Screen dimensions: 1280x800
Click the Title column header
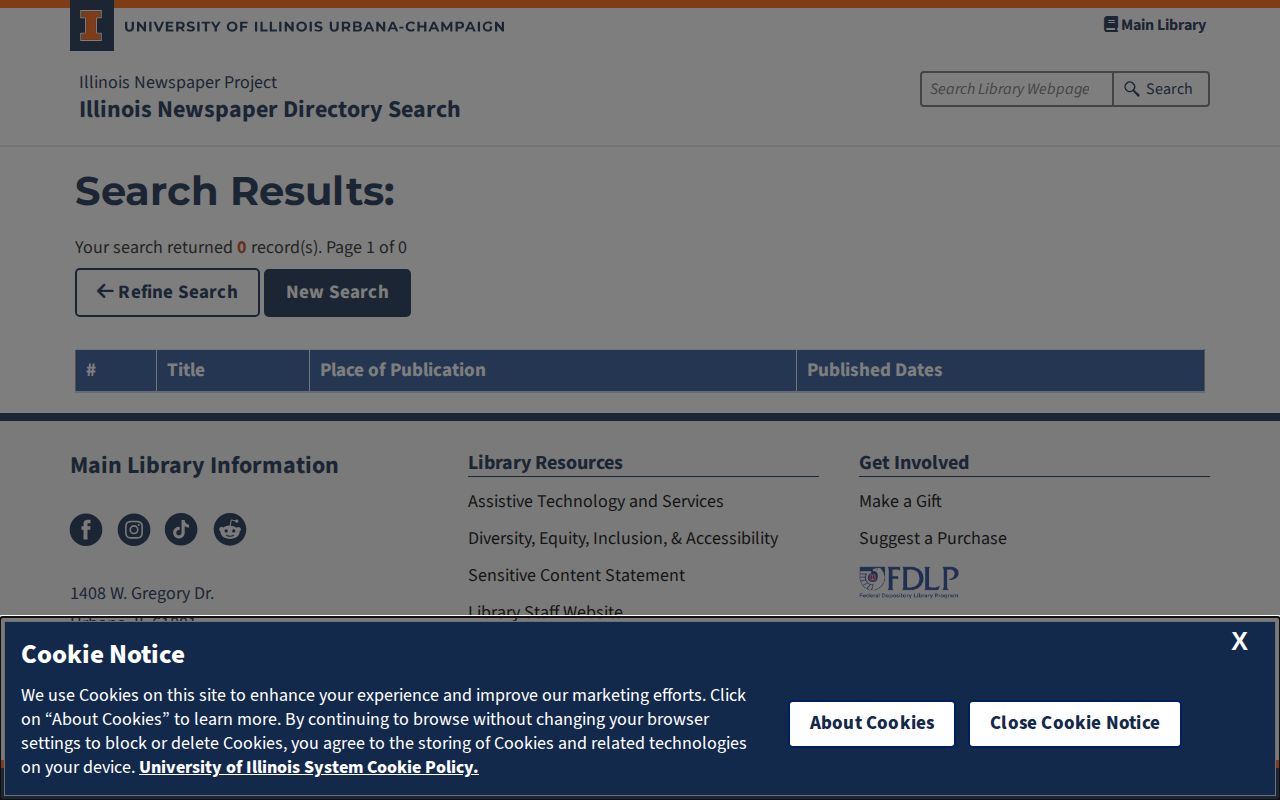coord(233,370)
